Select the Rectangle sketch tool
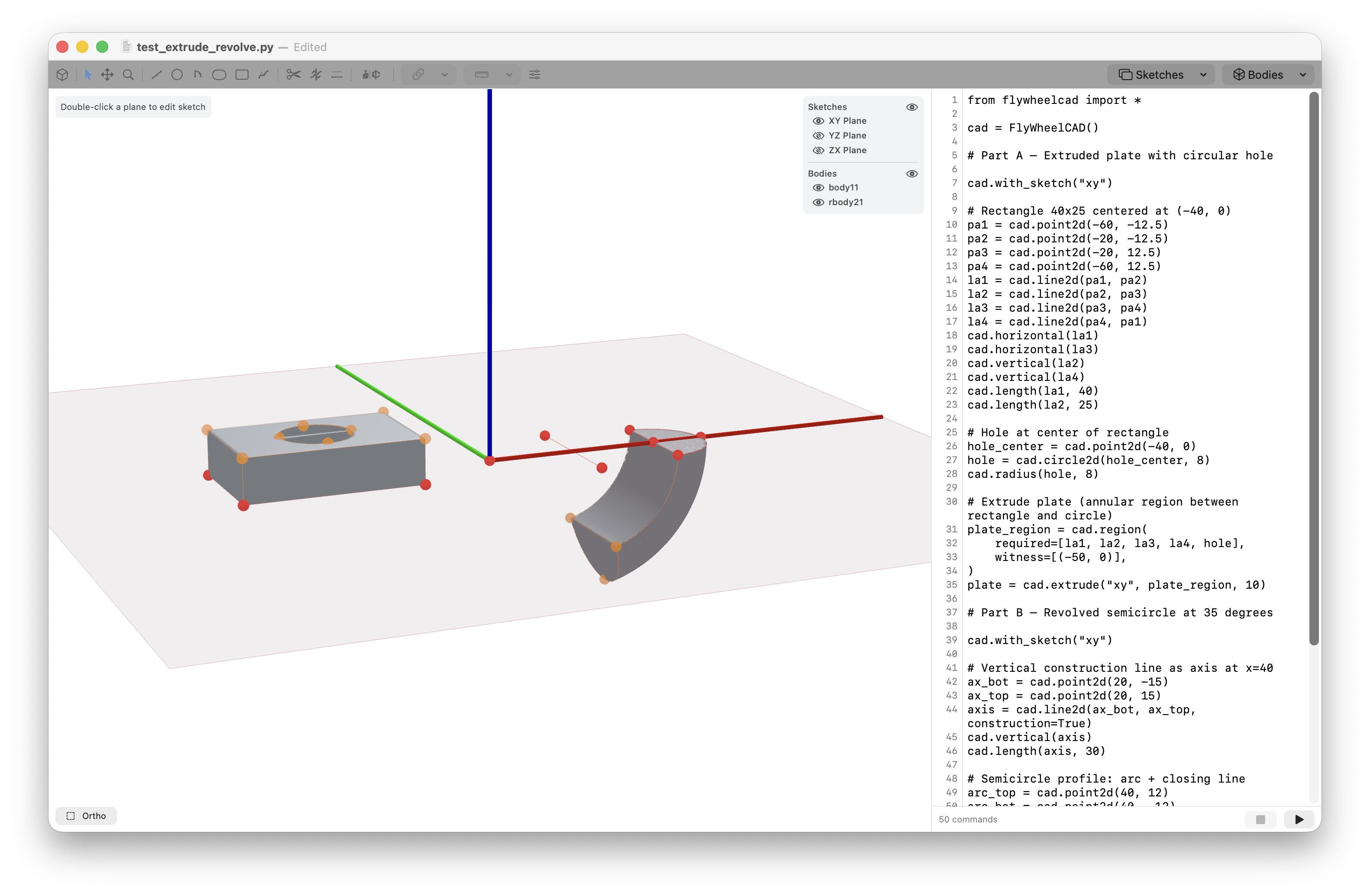The width and height of the screenshot is (1370, 896). (x=242, y=75)
